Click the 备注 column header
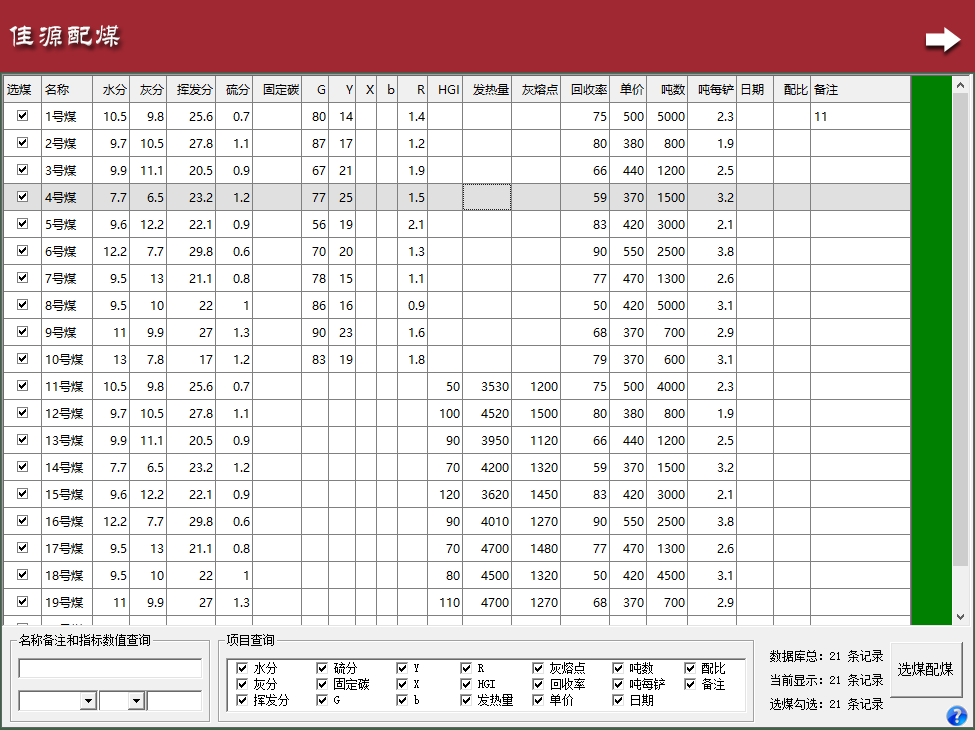 [861, 90]
